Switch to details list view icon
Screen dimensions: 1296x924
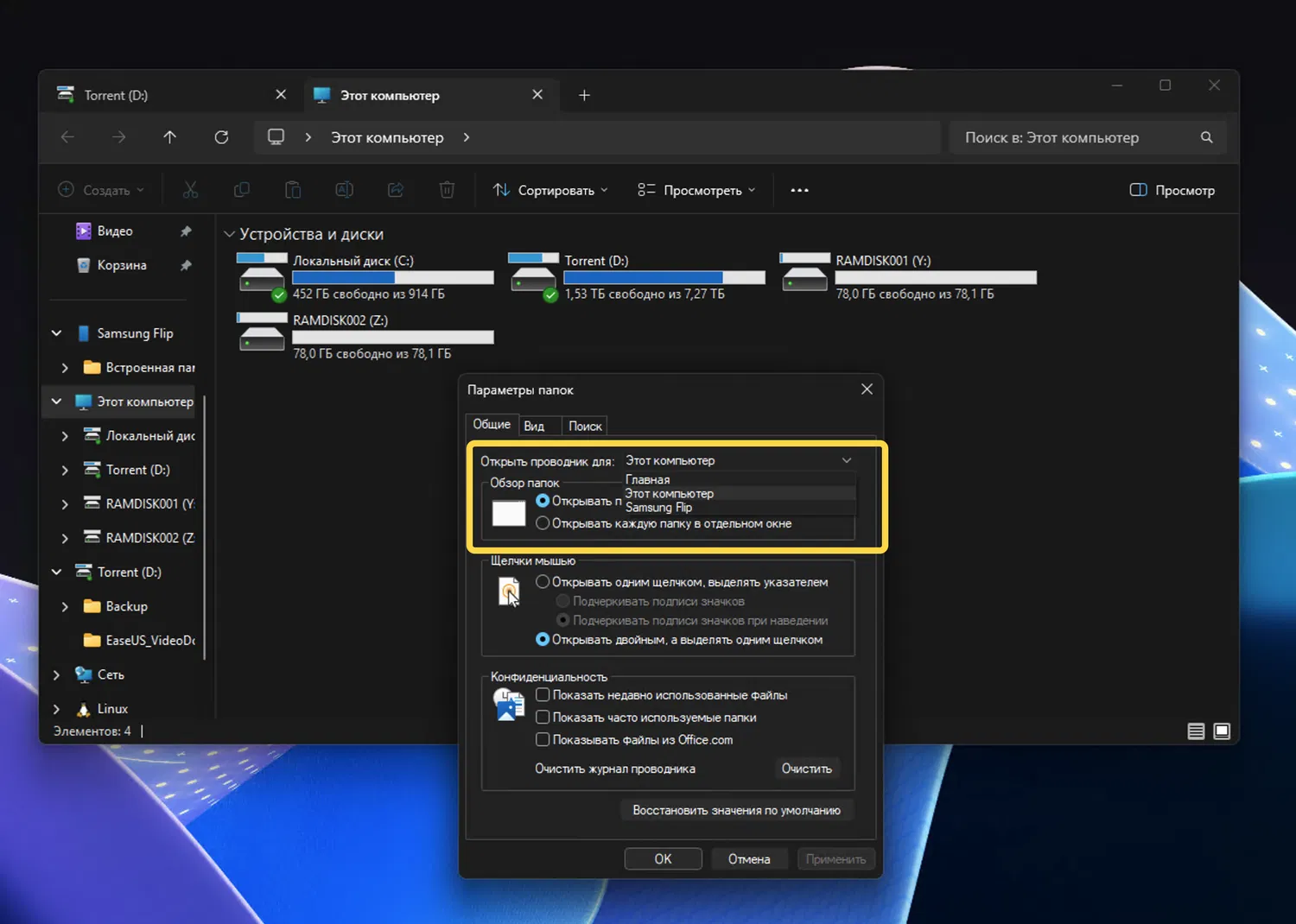(1196, 731)
